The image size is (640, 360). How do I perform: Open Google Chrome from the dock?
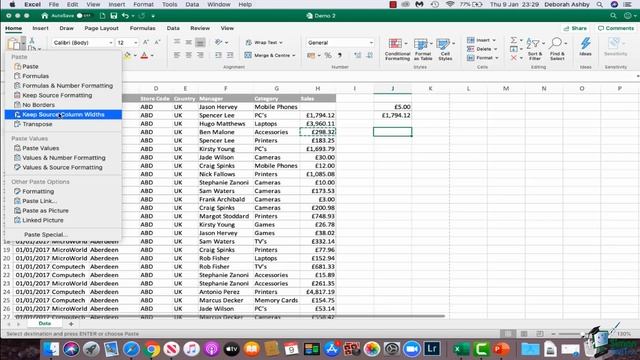click(x=151, y=349)
